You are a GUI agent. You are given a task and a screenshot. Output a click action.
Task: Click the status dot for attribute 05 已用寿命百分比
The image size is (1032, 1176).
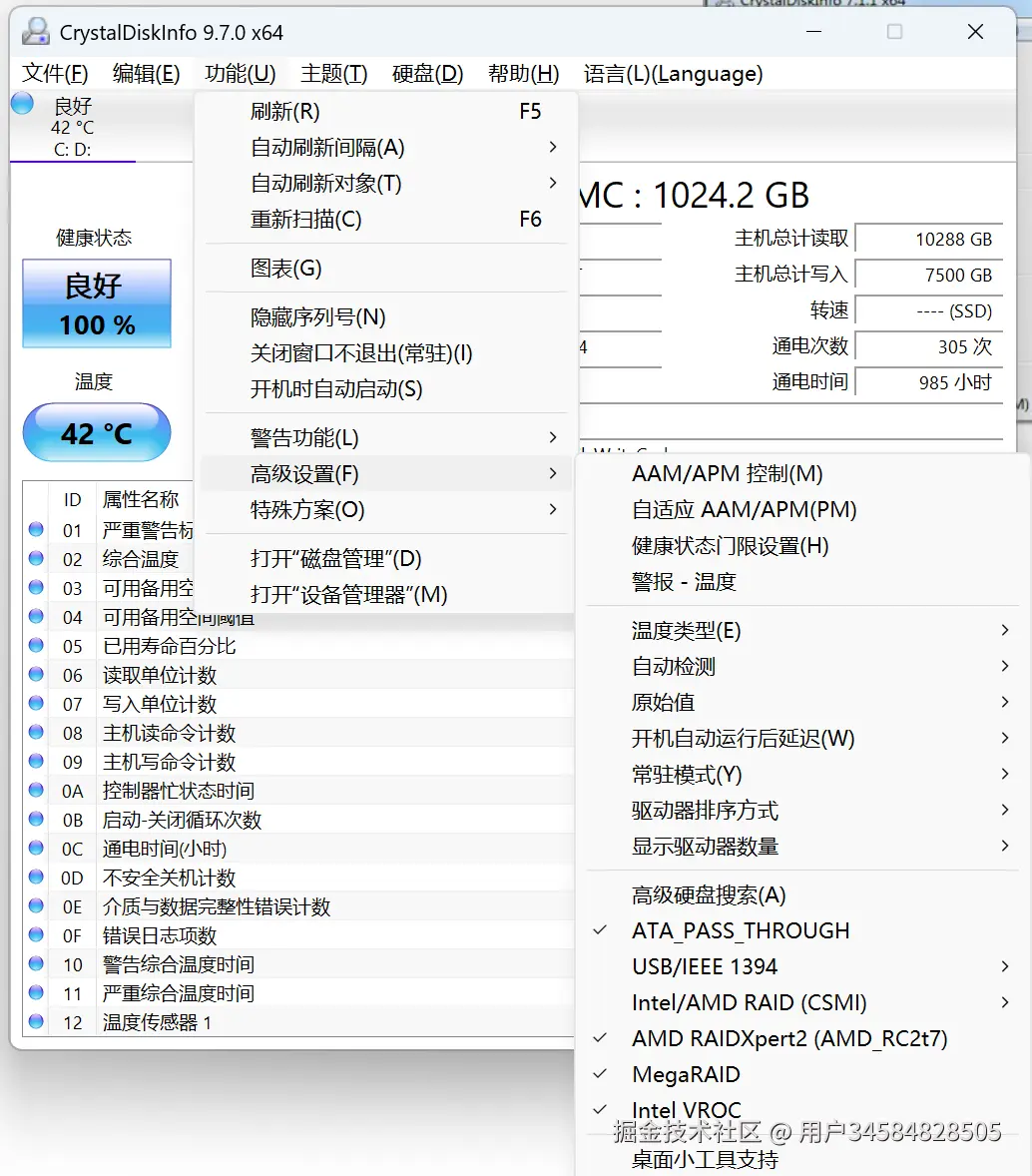(36, 645)
